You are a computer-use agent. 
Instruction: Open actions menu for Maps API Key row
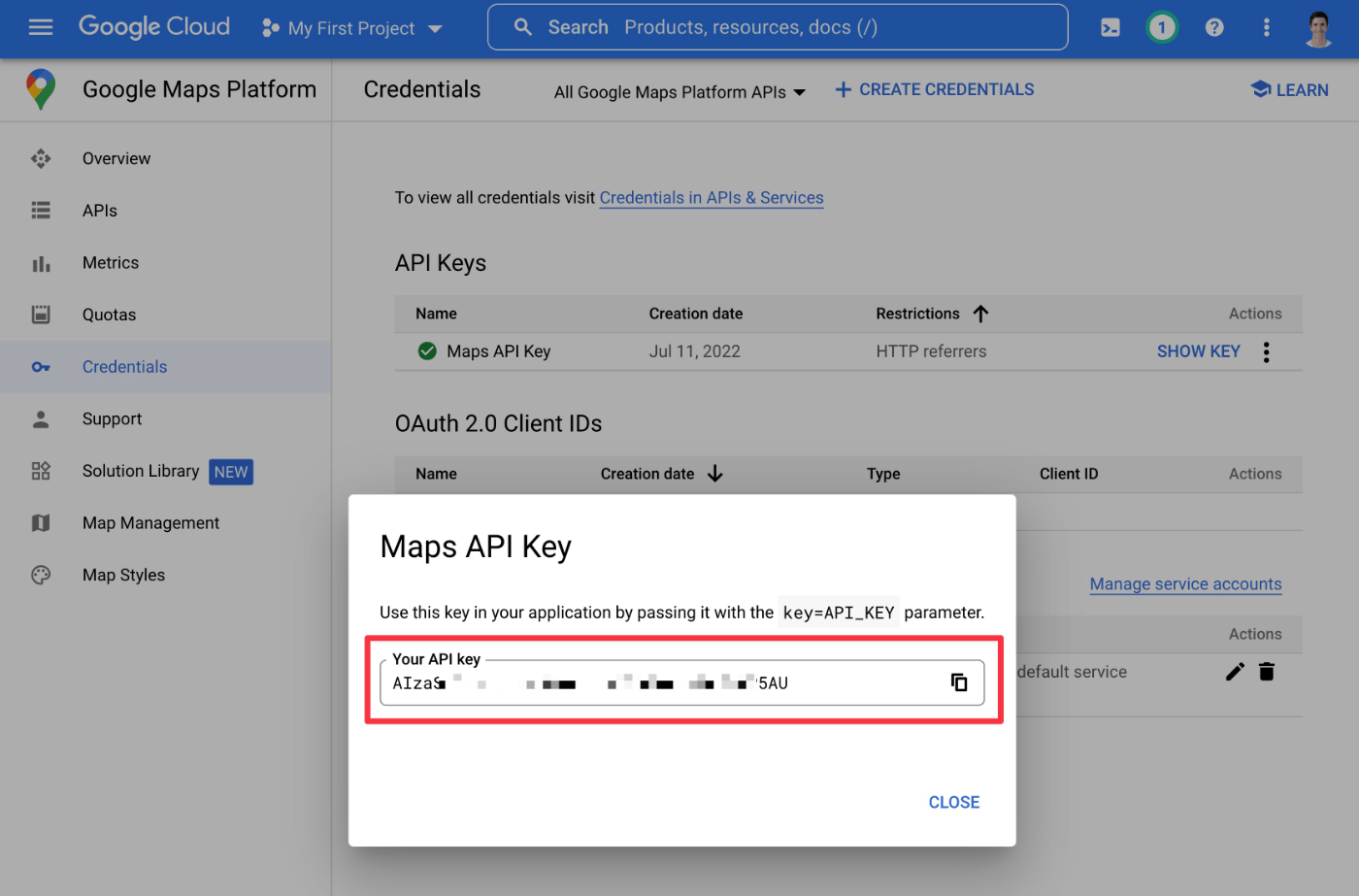1266,351
